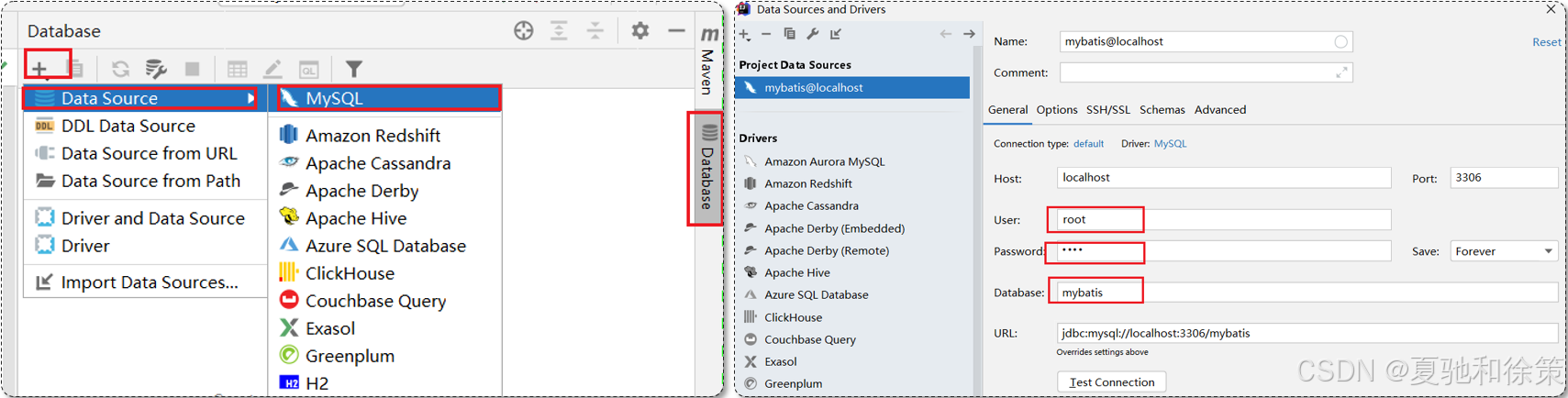
Task: Select Couchbase Query in the submenu
Action: pyautogui.click(x=386, y=301)
